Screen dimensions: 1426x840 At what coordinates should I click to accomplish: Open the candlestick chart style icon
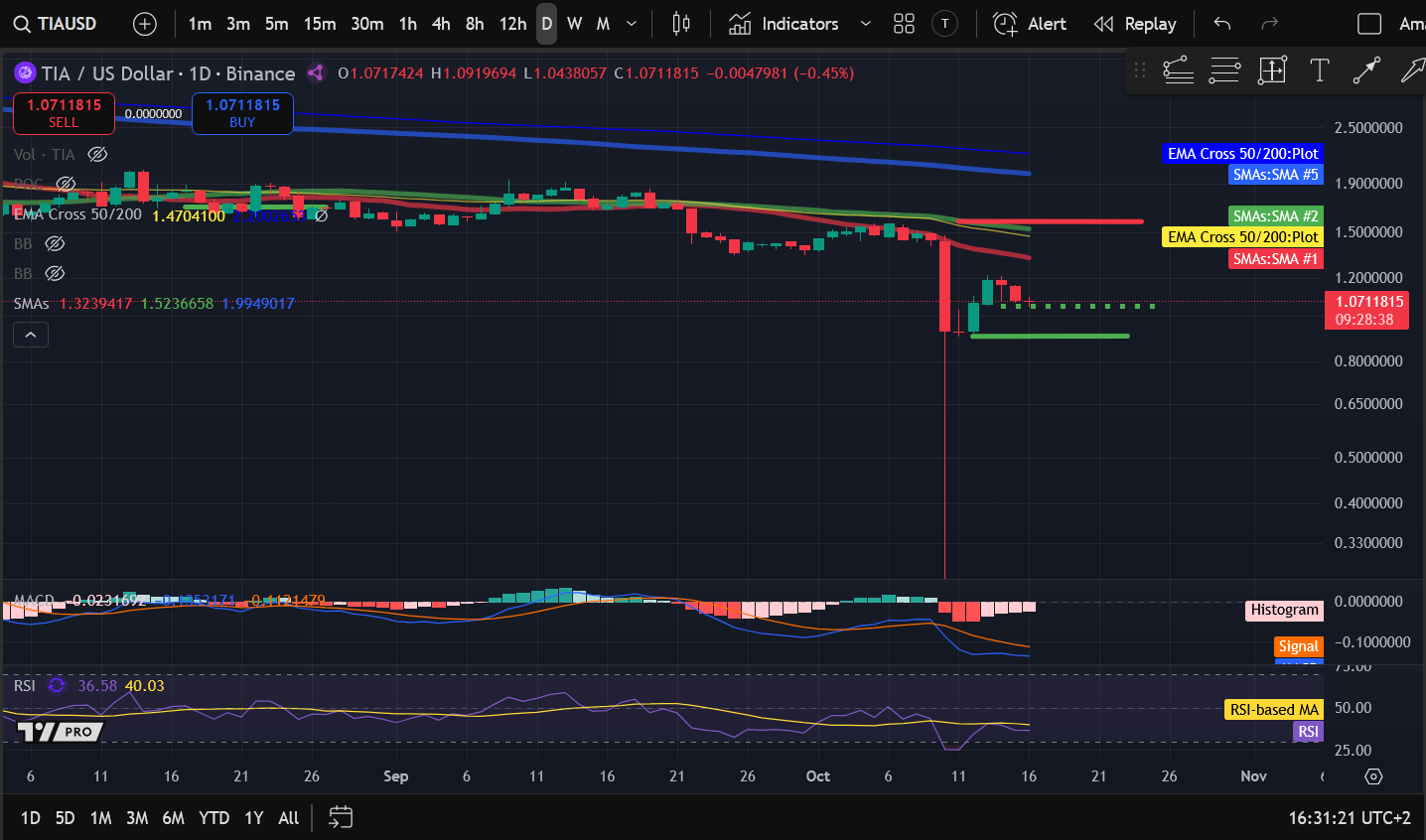[x=681, y=24]
